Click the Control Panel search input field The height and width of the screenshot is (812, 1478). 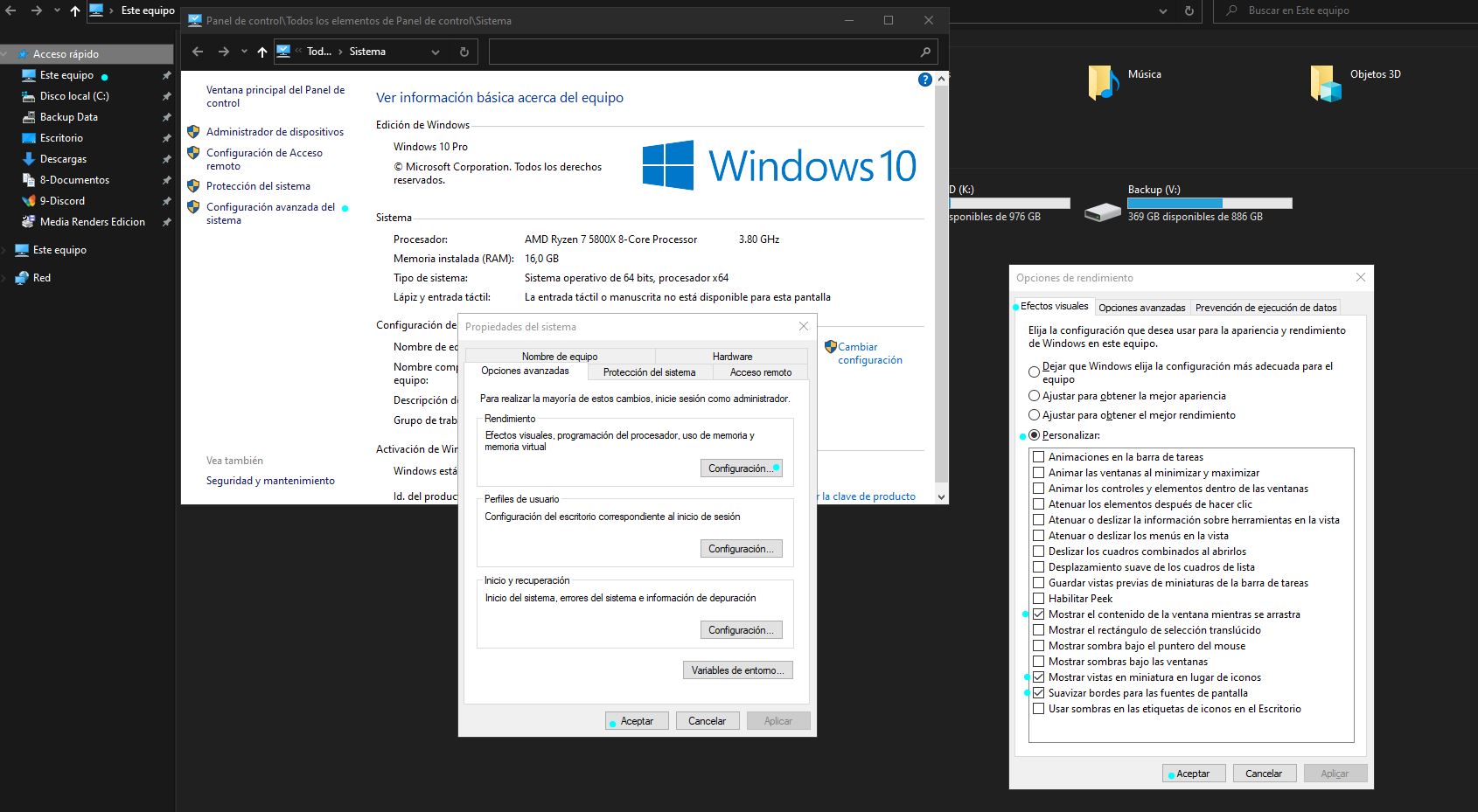click(x=704, y=52)
